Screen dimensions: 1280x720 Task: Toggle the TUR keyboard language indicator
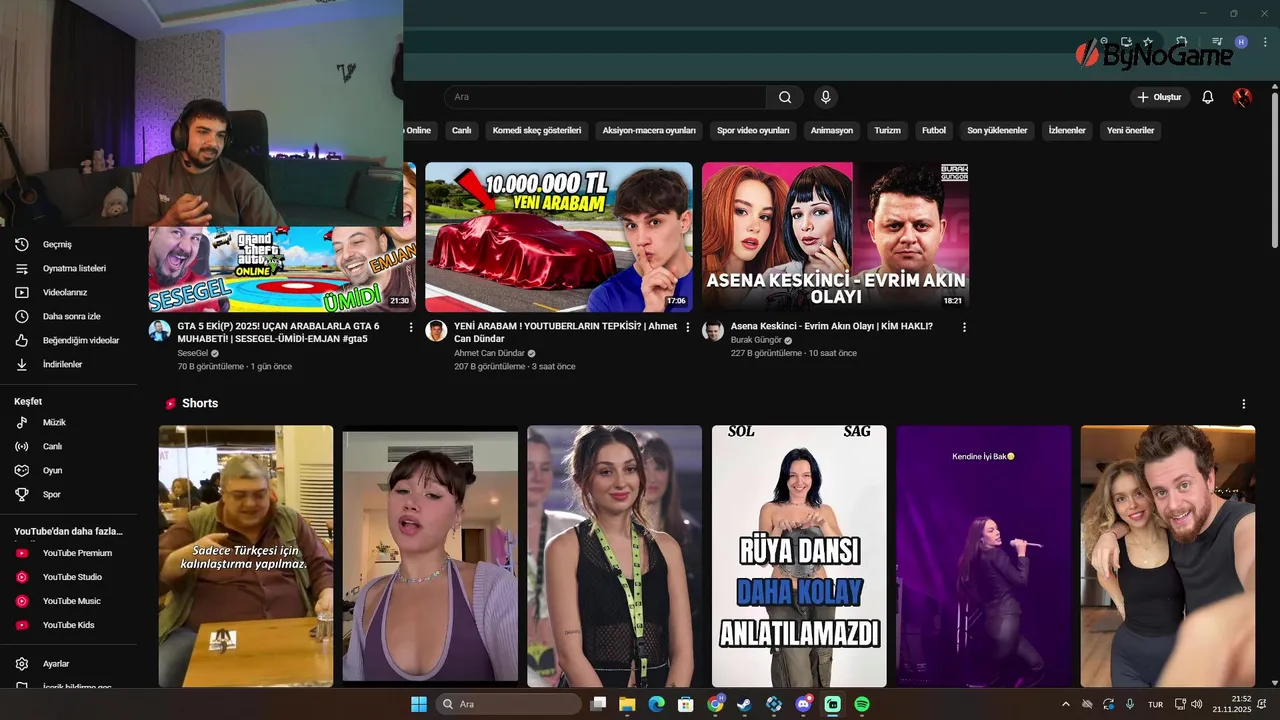1155,705
